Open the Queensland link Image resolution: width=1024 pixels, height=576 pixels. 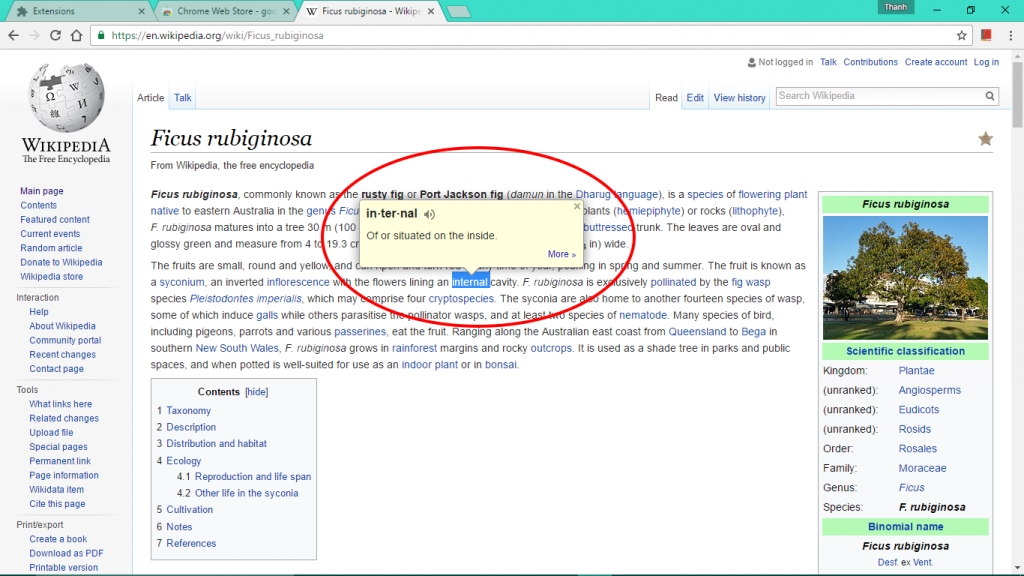697,331
